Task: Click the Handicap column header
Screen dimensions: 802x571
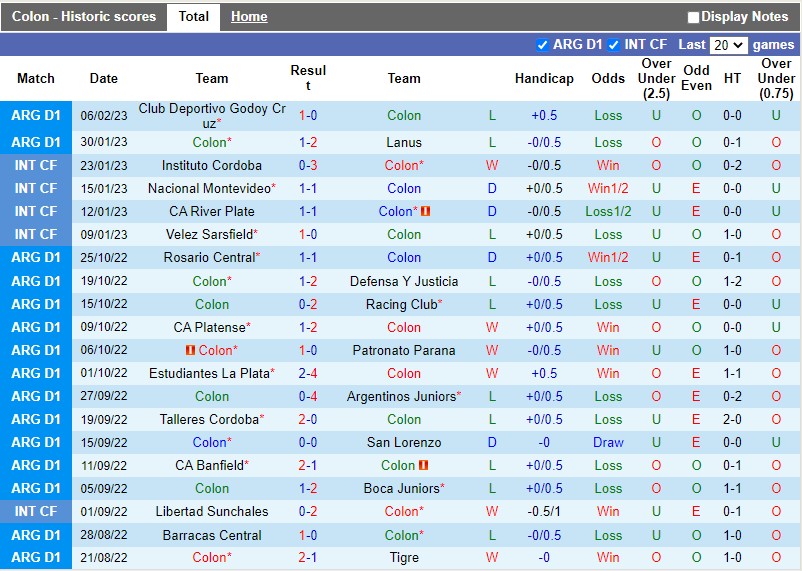Action: click(x=544, y=78)
